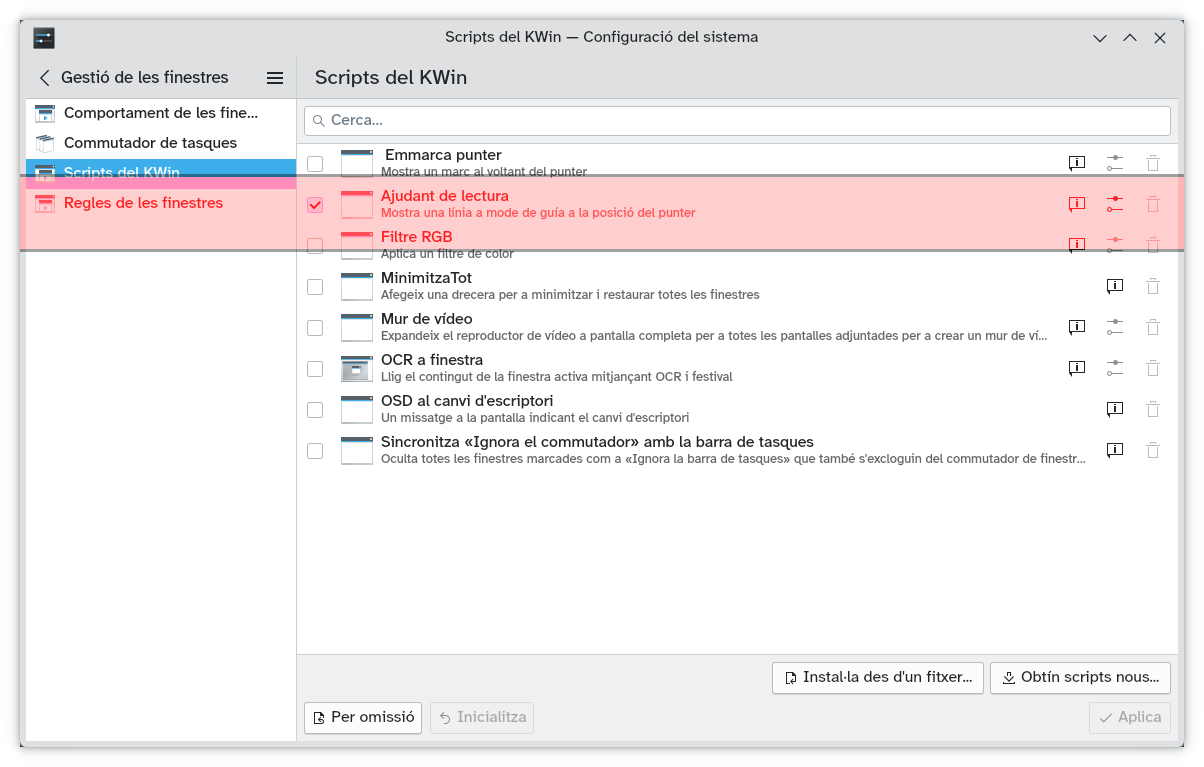1204x767 pixels.
Task: Configure the Ajudant de lectura script
Action: click(x=1115, y=204)
